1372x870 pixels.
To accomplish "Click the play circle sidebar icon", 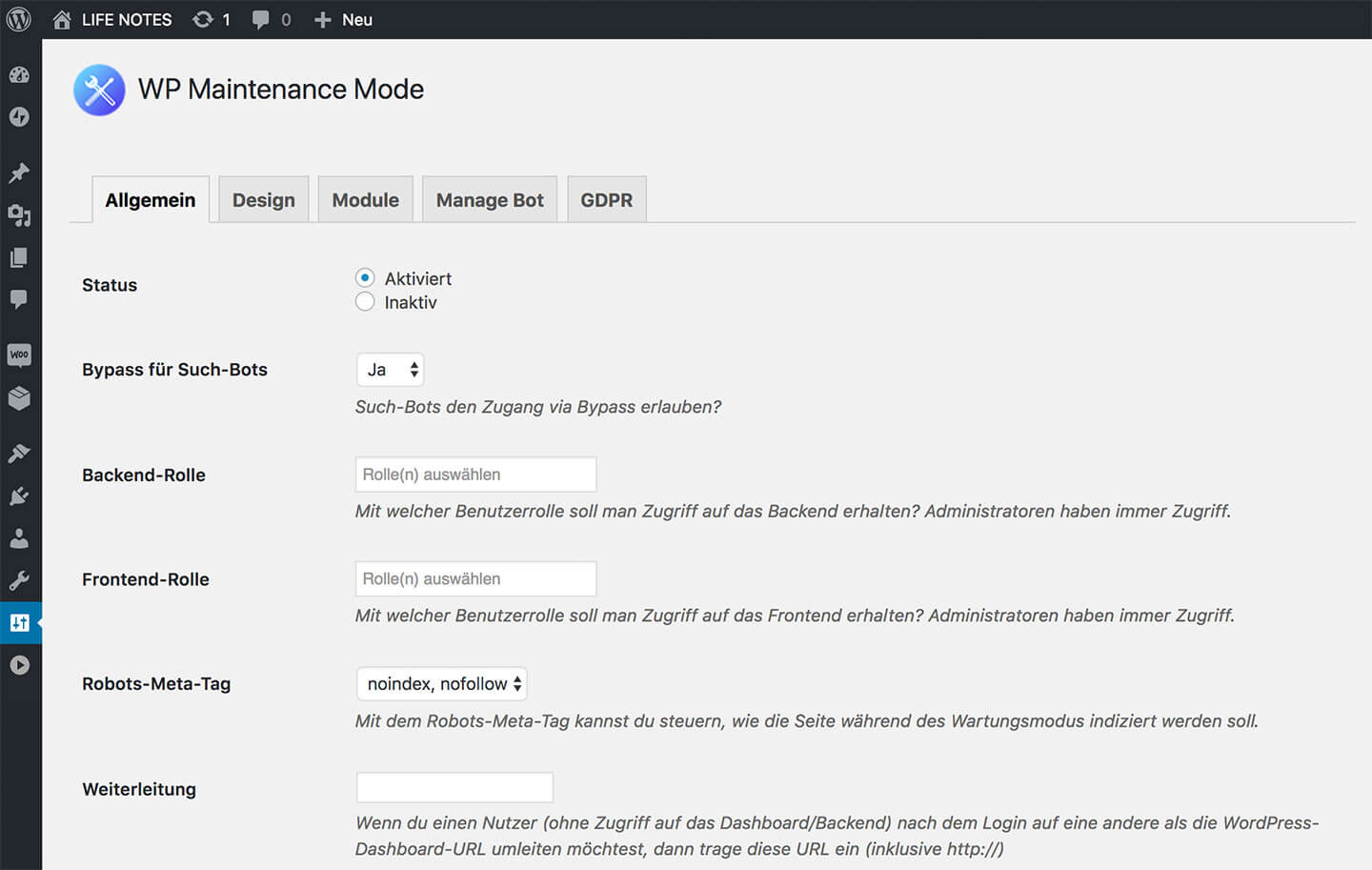I will pyautogui.click(x=19, y=665).
